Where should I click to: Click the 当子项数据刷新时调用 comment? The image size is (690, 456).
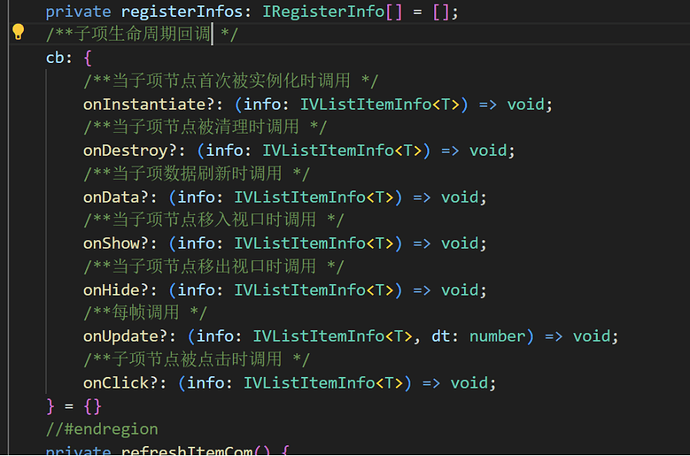pyautogui.click(x=197, y=173)
